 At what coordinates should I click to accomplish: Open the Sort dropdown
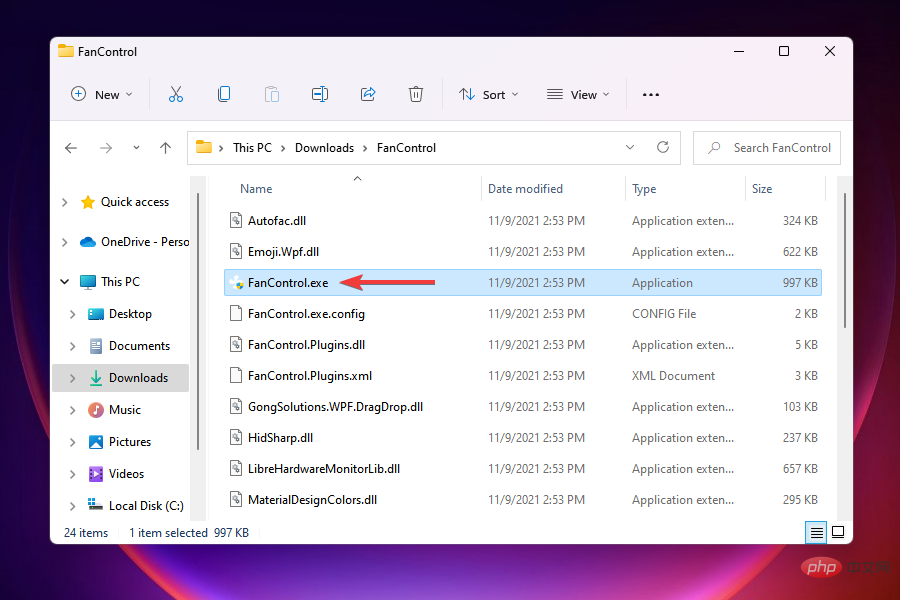pyautogui.click(x=488, y=94)
